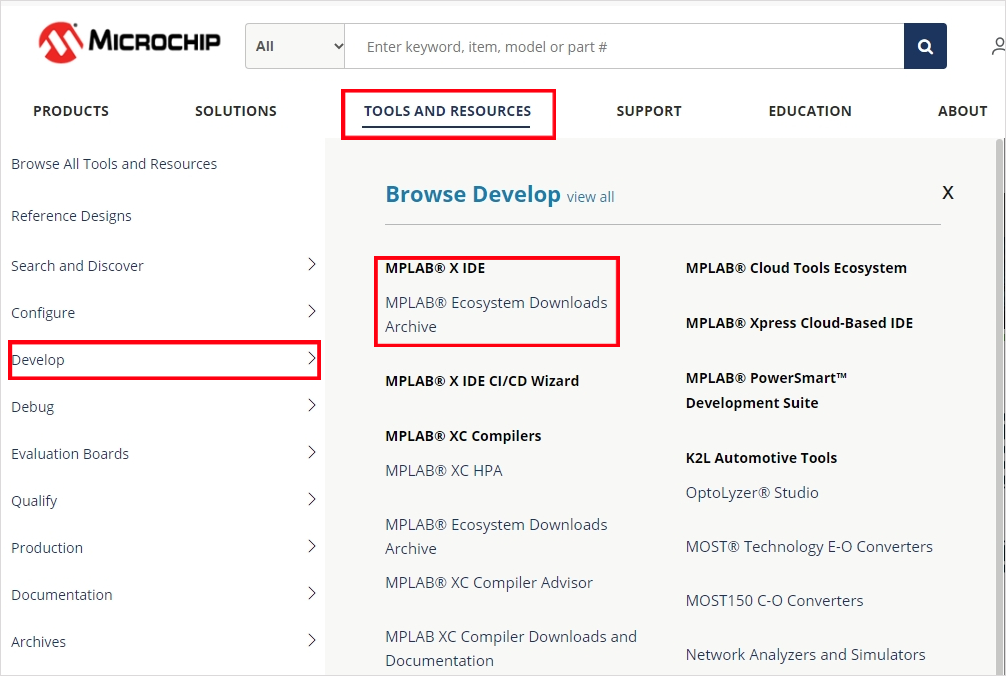
Task: Expand the Production chevron
Action: coord(312,546)
